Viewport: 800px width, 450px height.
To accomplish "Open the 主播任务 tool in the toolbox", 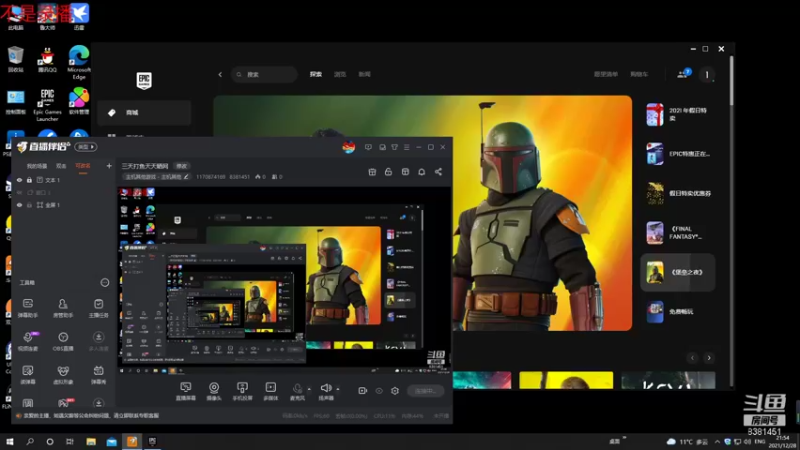I will pyautogui.click(x=98, y=308).
